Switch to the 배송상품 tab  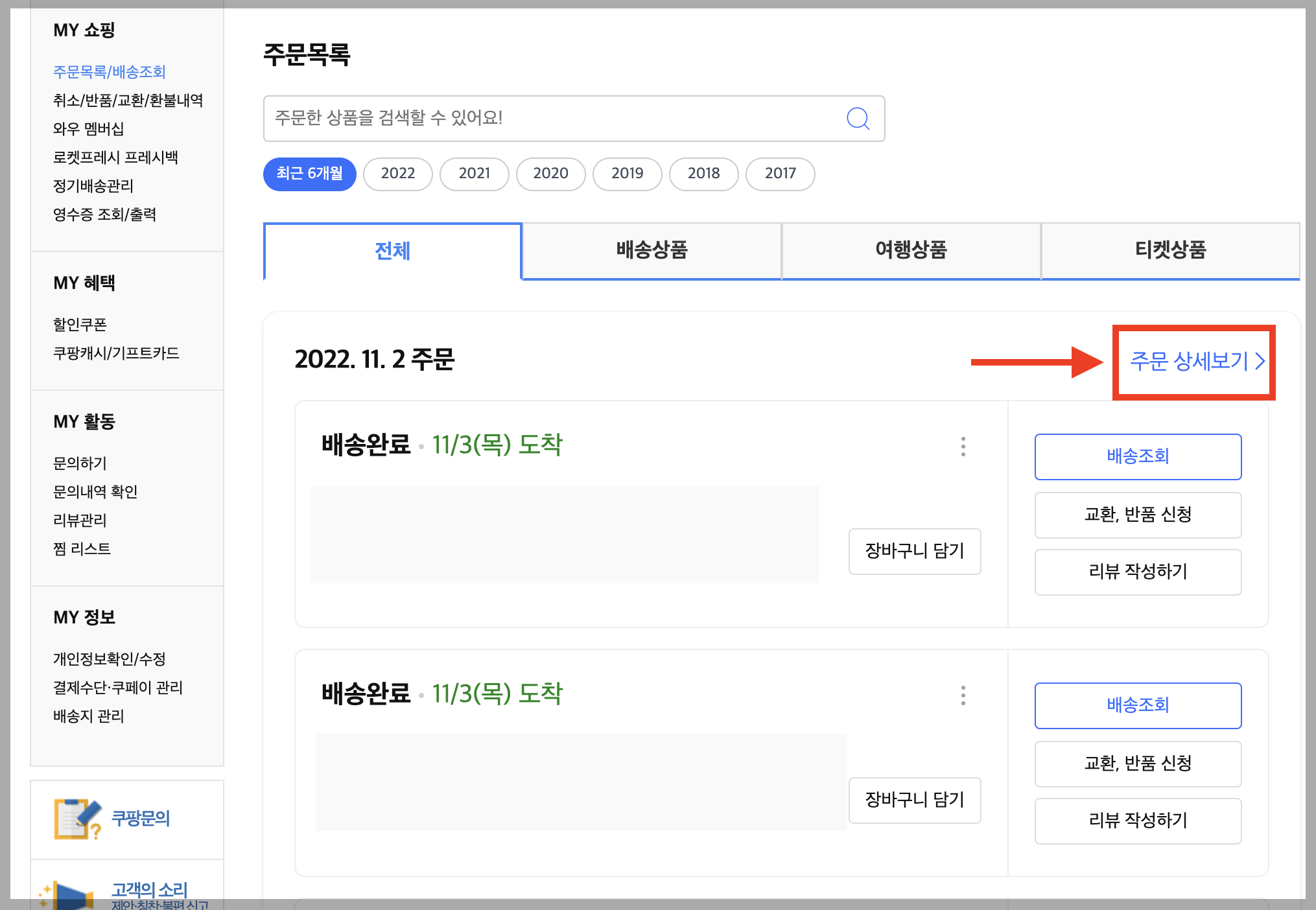[652, 250]
